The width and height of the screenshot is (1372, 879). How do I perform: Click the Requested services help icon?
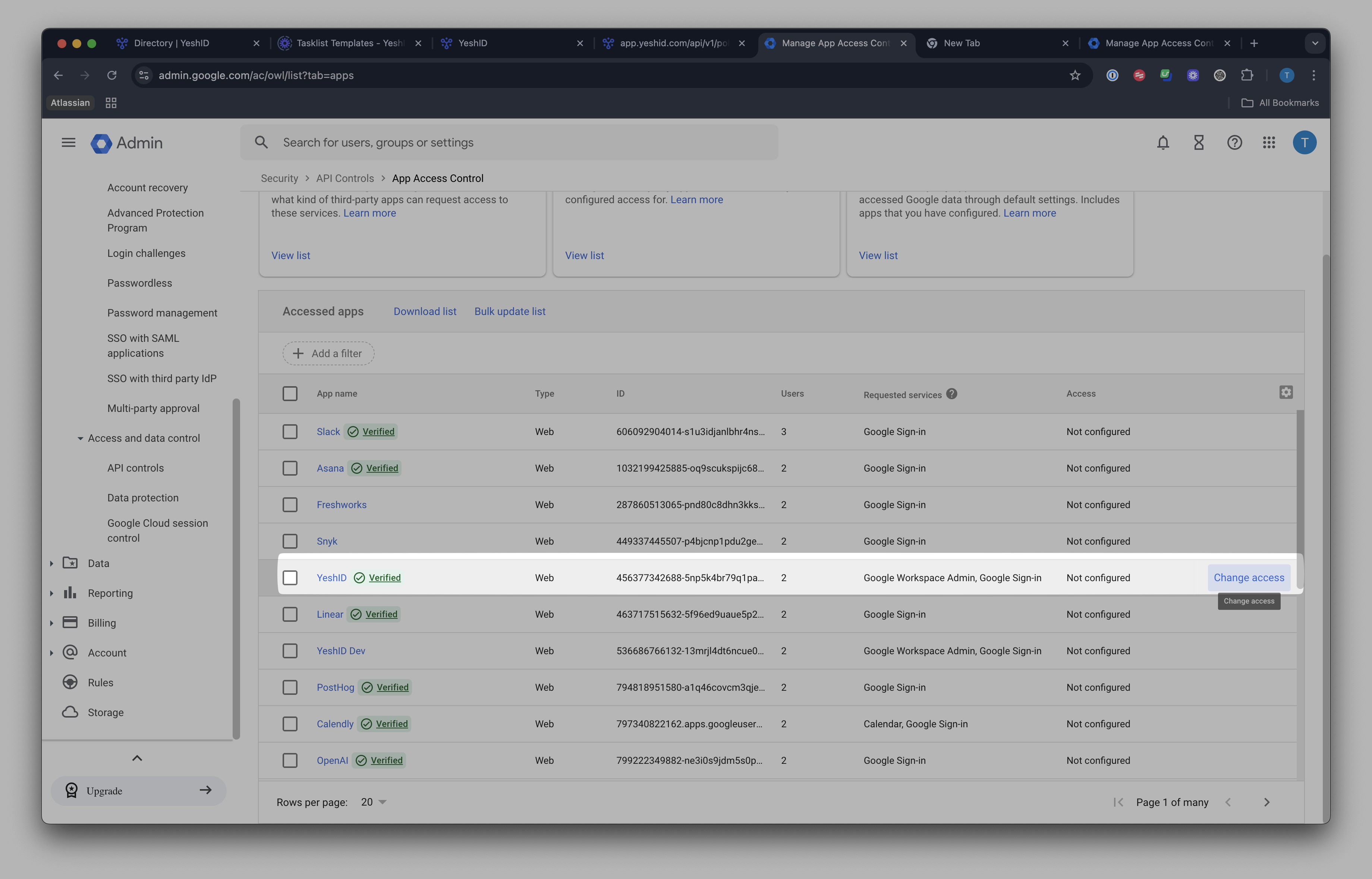(951, 394)
